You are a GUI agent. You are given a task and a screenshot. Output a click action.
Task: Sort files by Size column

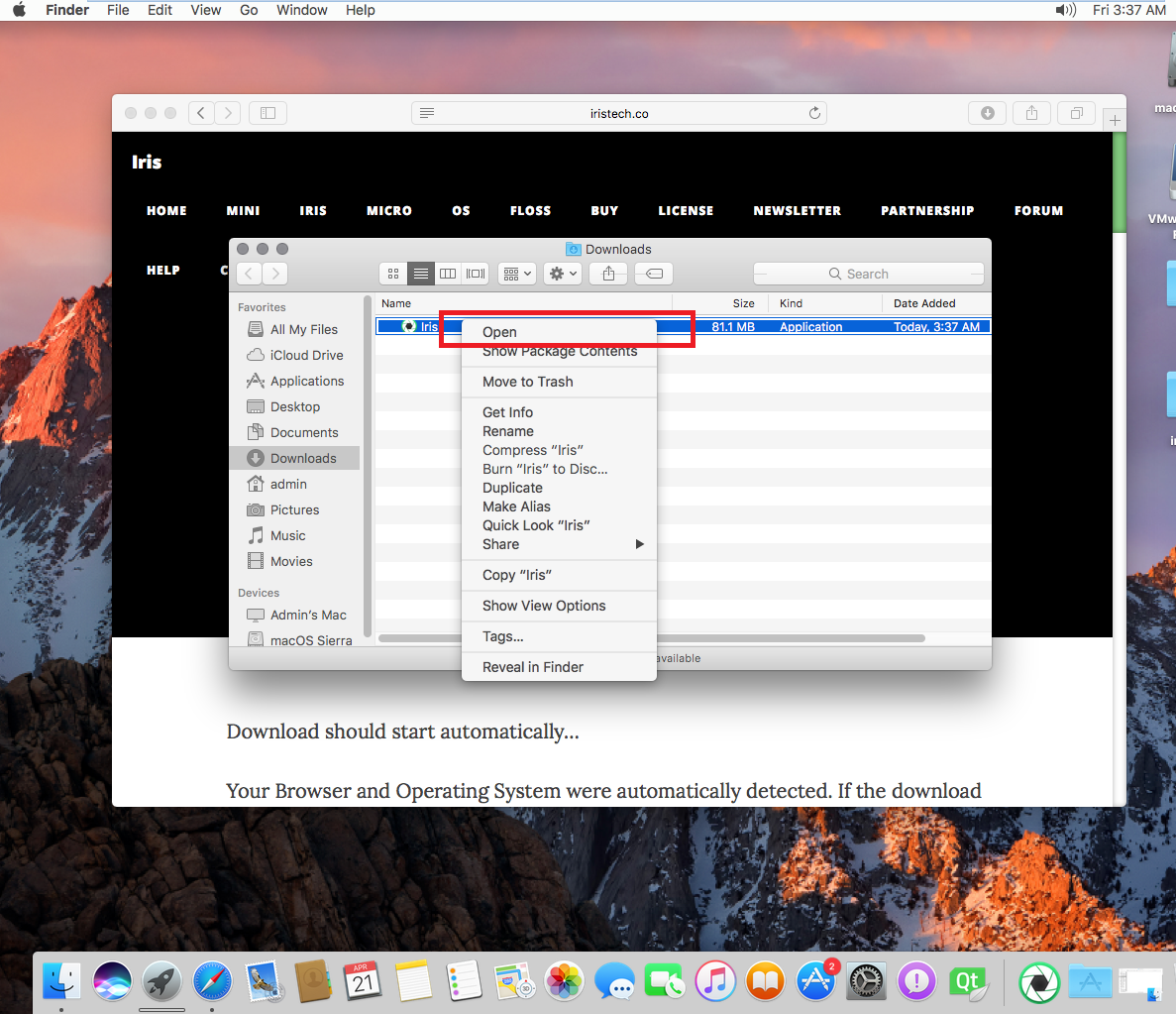coord(720,303)
